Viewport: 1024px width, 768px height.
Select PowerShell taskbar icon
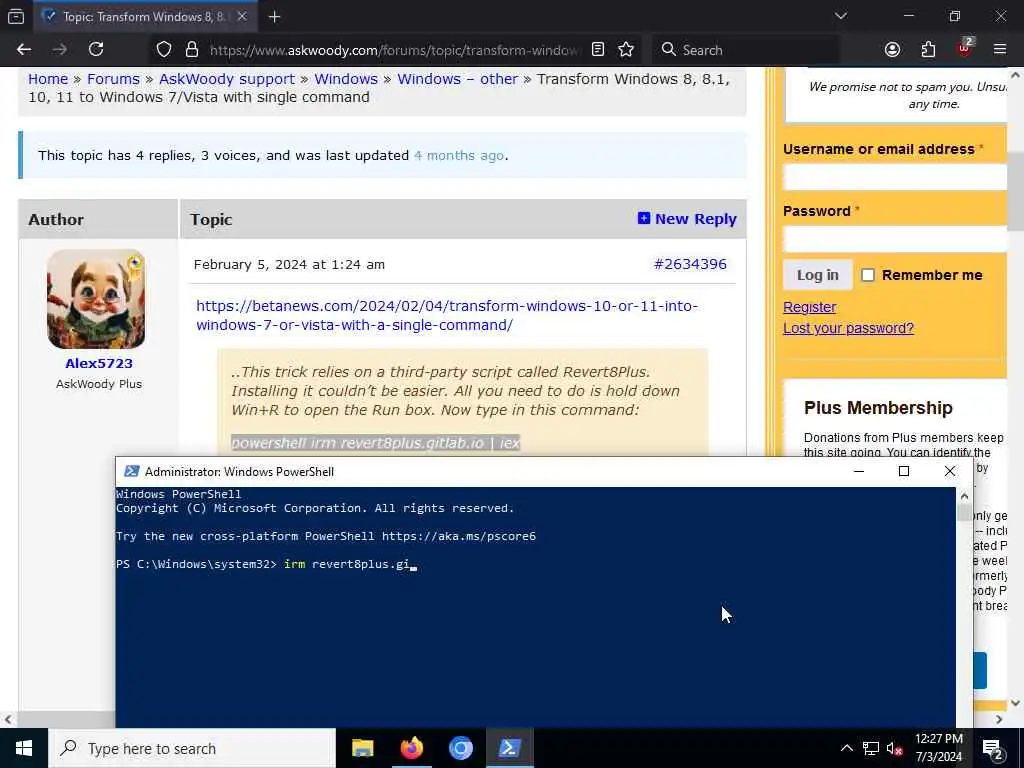[x=509, y=748]
